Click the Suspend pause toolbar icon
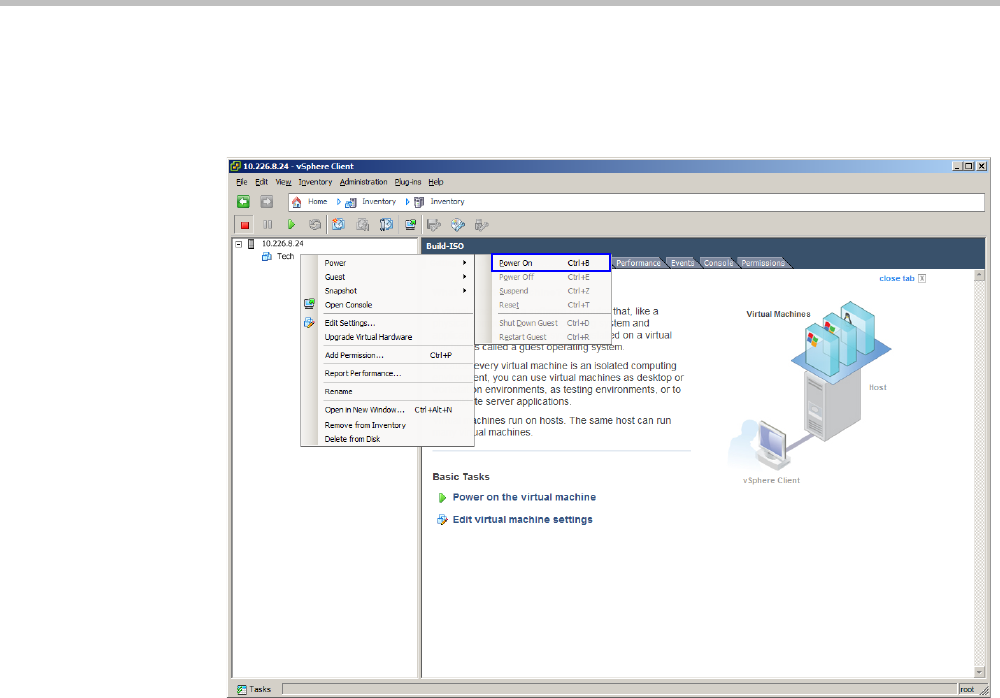1000x698 pixels. pyautogui.click(x=267, y=225)
